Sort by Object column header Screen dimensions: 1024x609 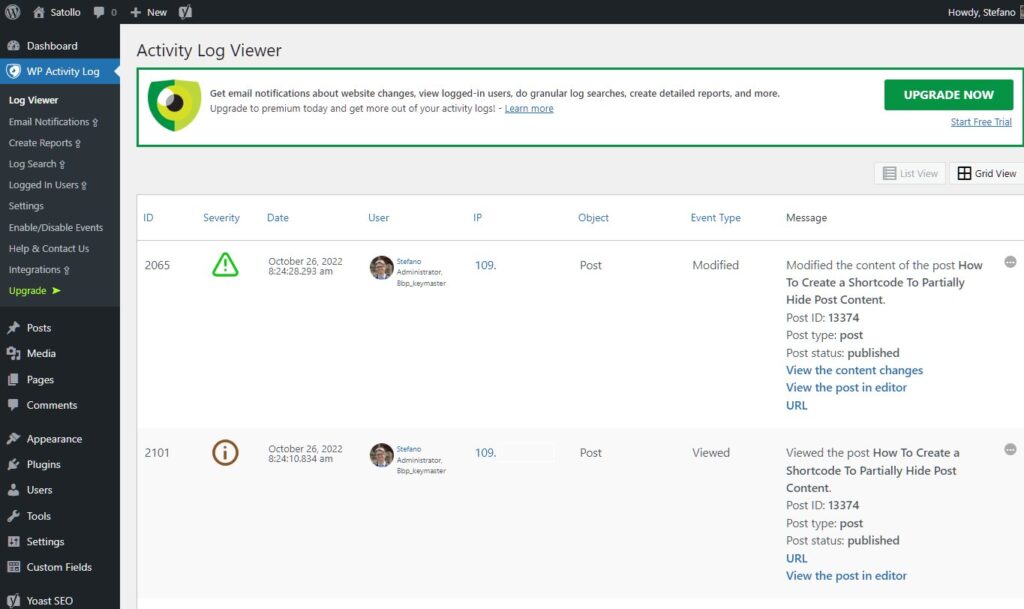(x=593, y=217)
